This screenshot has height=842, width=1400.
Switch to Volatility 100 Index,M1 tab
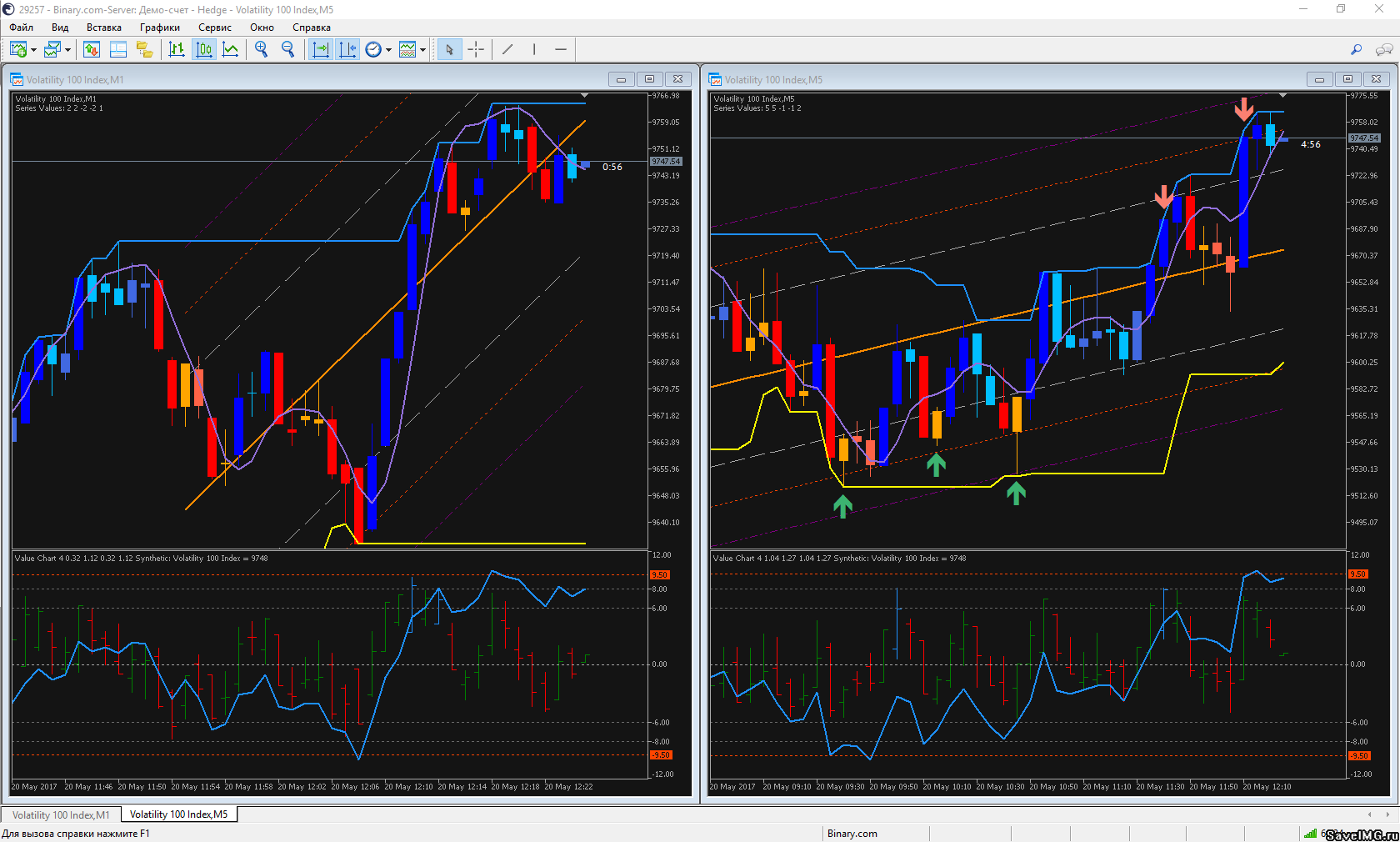tap(61, 814)
